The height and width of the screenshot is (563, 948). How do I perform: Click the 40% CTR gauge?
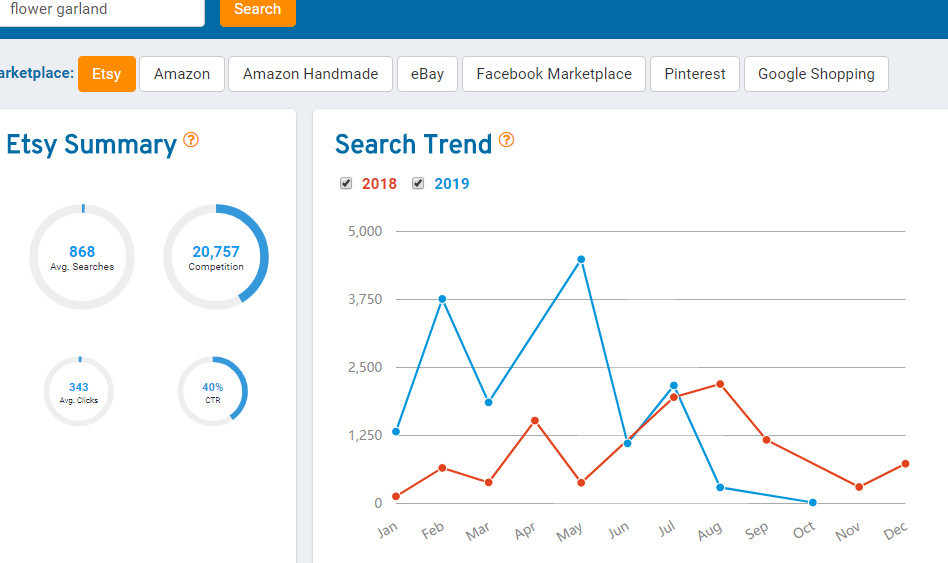point(213,391)
